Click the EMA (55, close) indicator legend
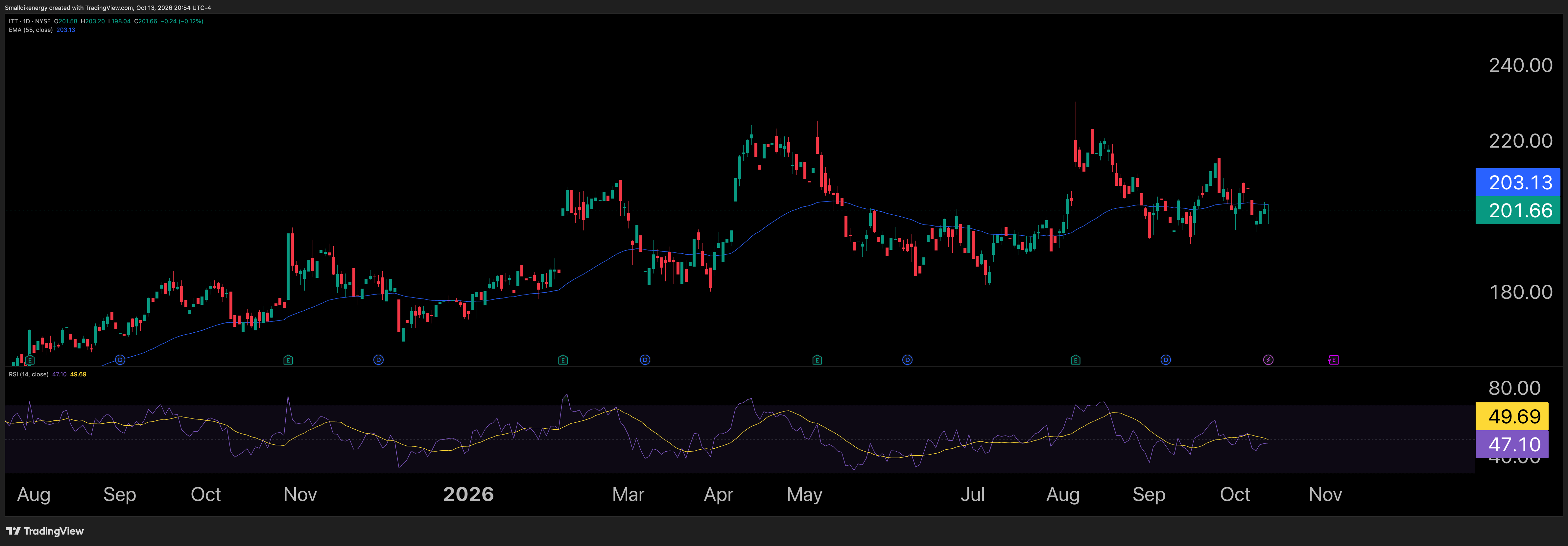The width and height of the screenshot is (1568, 546). (x=31, y=30)
